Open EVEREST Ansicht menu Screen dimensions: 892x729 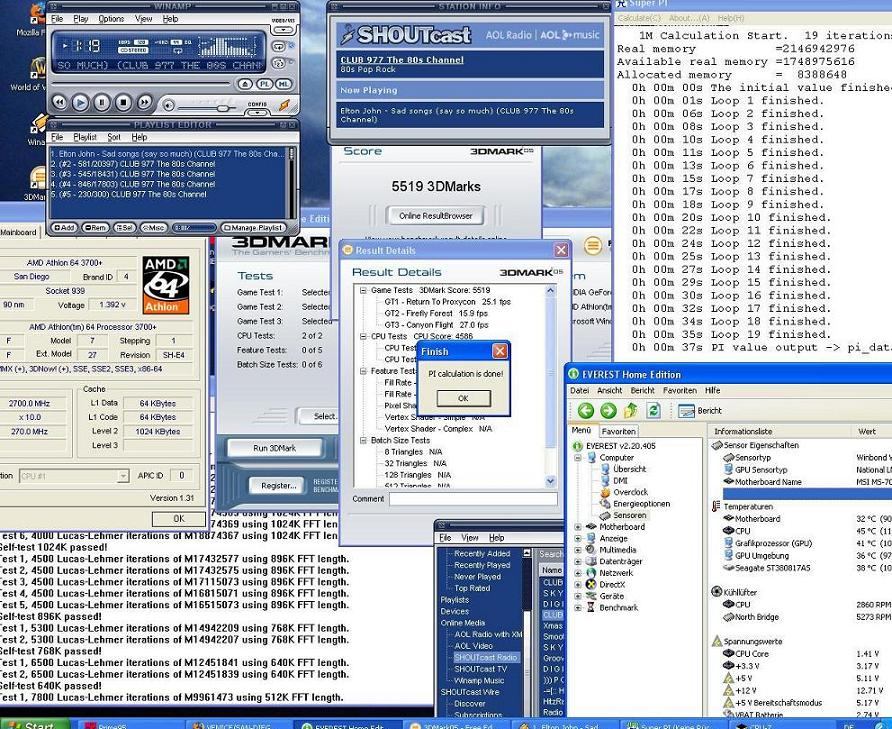(x=609, y=390)
